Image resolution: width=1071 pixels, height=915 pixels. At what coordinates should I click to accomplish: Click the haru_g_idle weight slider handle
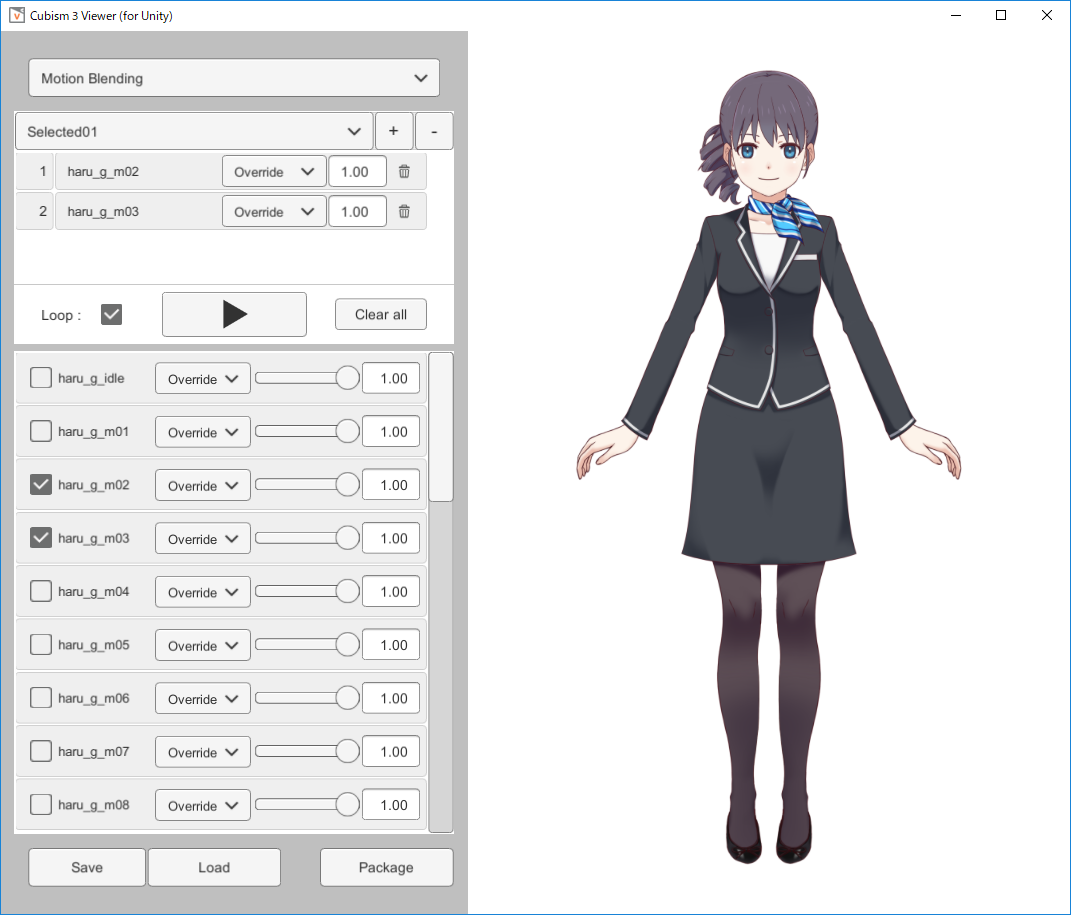[348, 378]
